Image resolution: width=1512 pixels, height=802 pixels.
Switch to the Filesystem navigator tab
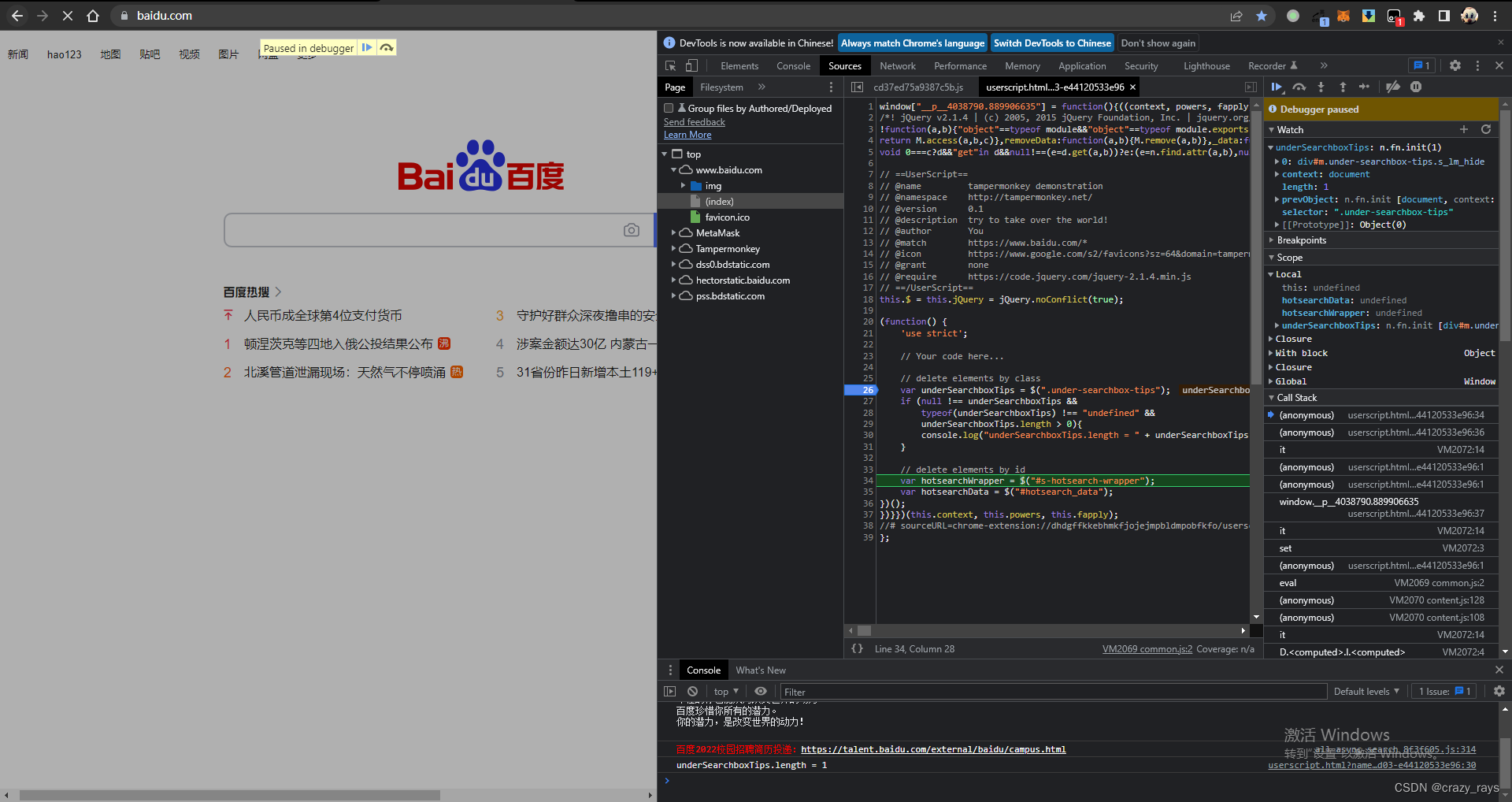(721, 87)
